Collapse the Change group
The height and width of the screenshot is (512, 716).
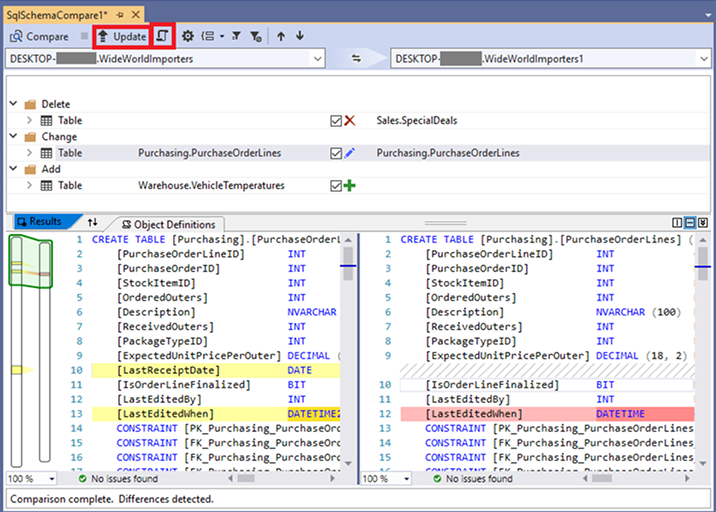point(14,136)
